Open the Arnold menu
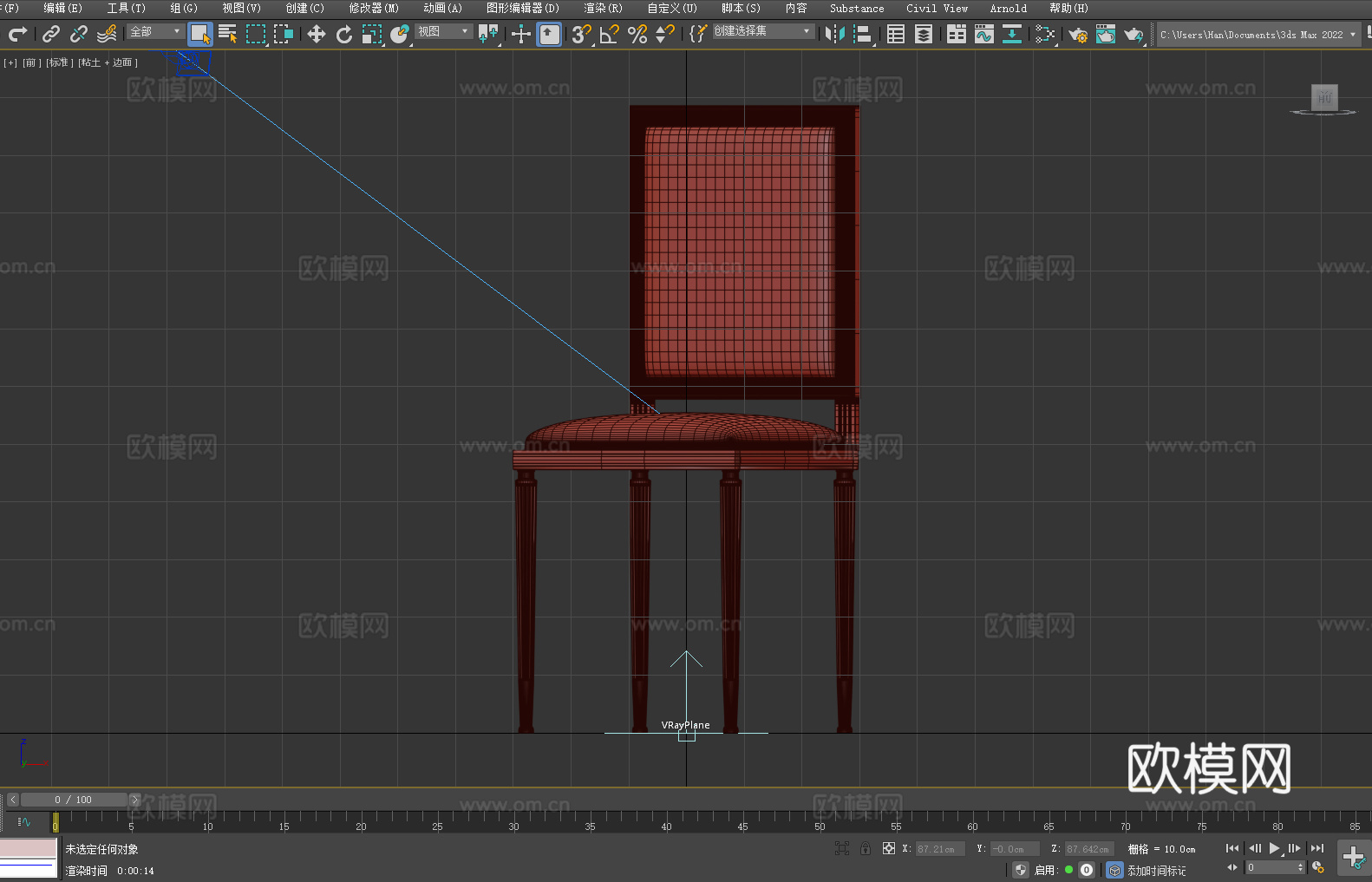Screen dimensions: 1372x882 tap(1009, 9)
